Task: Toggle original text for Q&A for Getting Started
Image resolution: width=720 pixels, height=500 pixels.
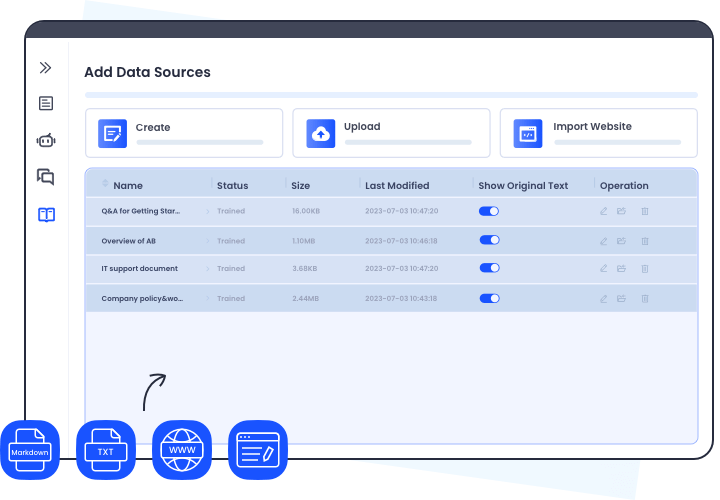Action: pos(489,211)
